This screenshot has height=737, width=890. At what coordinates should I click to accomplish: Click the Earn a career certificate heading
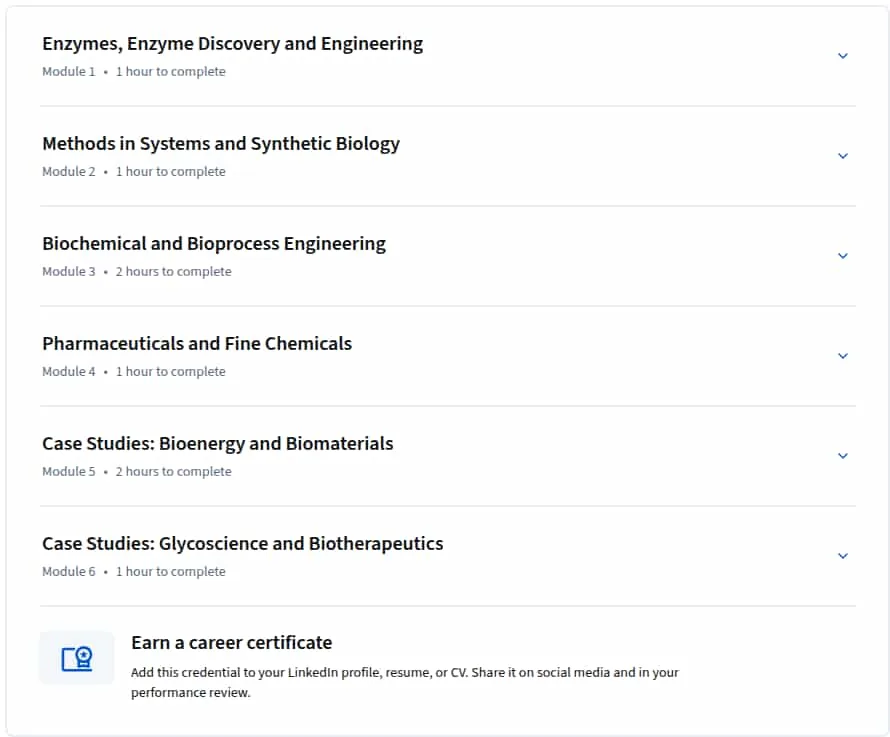(232, 643)
